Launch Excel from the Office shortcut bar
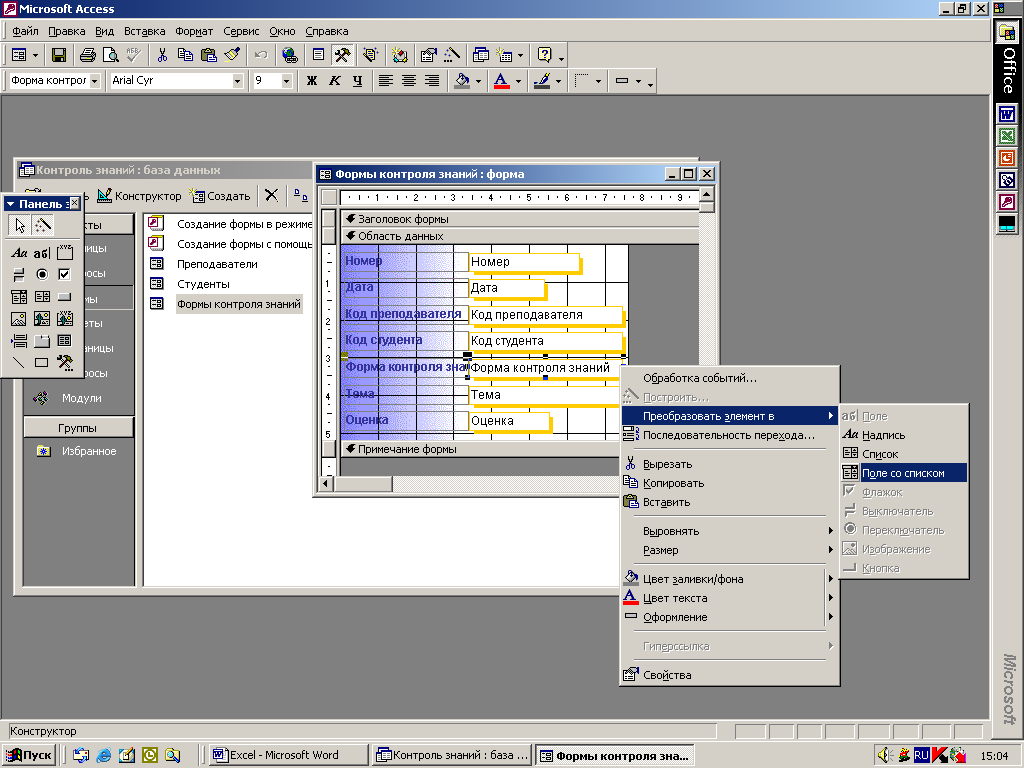Screen dimensions: 1024x768 pos(1006,136)
